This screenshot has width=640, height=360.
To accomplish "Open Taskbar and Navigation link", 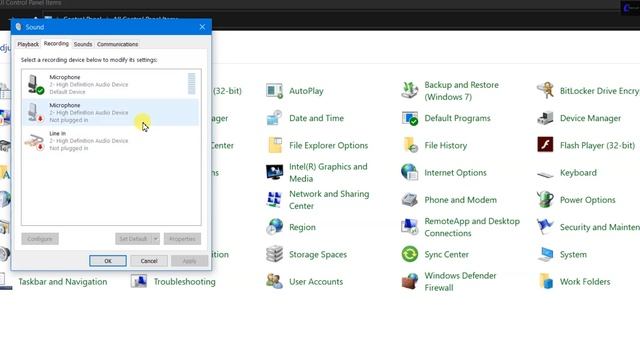I will 63,282.
